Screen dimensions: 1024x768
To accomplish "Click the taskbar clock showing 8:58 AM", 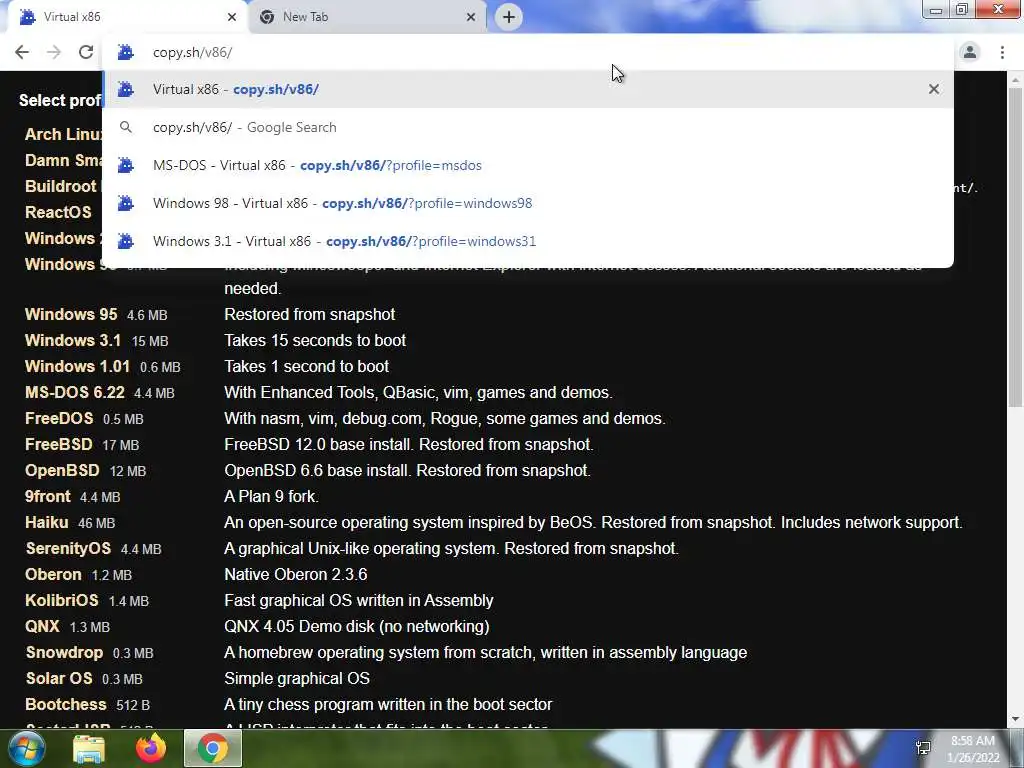I will pyautogui.click(x=975, y=749).
